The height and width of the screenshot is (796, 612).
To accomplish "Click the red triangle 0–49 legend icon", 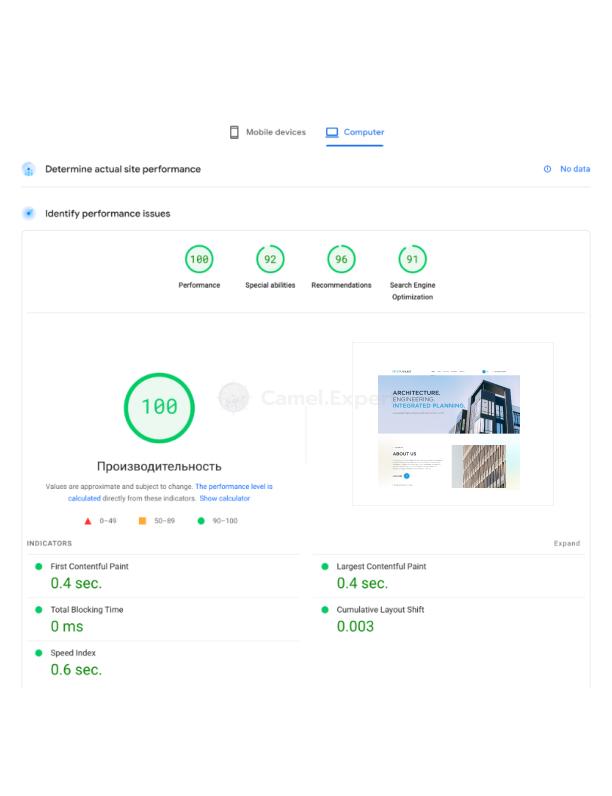I will coord(88,521).
